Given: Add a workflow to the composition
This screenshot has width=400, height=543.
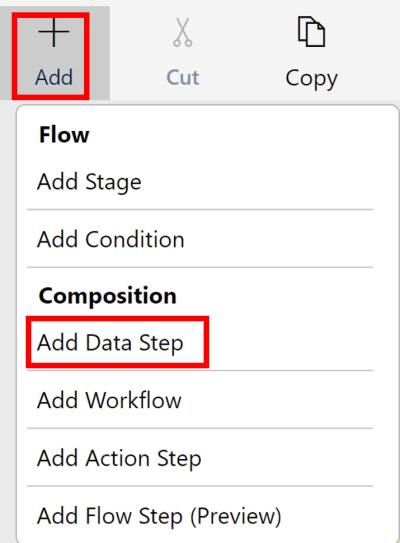Looking at the screenshot, I should click(x=109, y=401).
